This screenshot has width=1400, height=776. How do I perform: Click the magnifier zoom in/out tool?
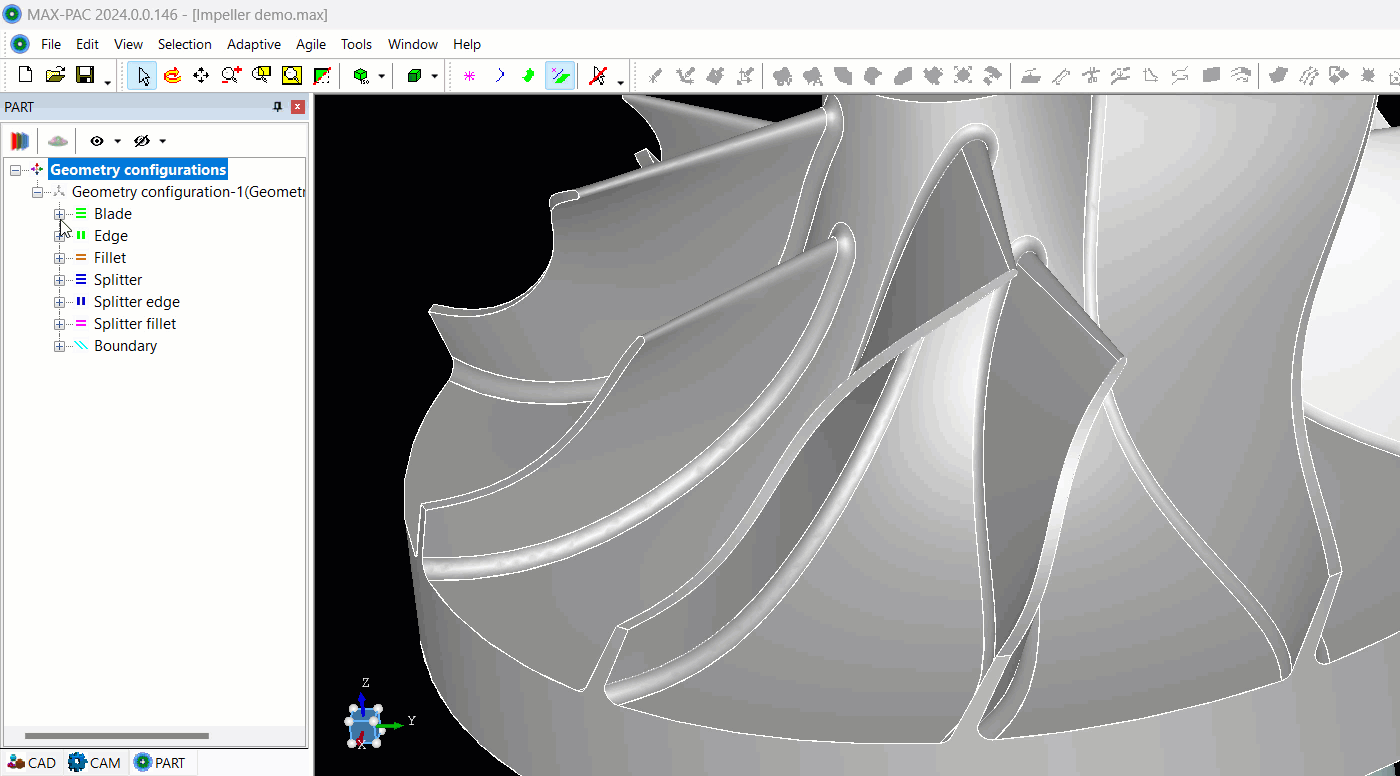click(231, 76)
